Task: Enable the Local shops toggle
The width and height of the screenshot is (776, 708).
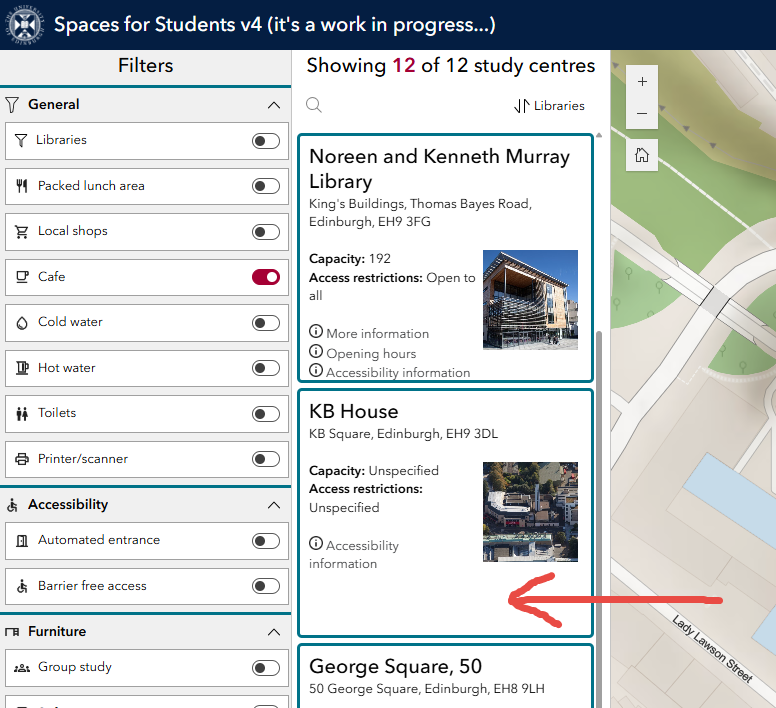Action: (266, 232)
